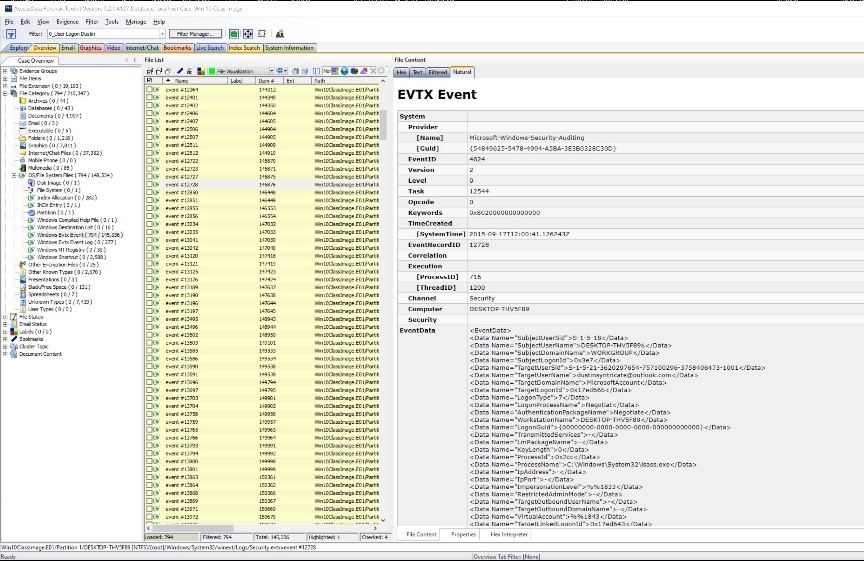864x561 pixels.
Task: Click the uncheck-all icon in File List toolbar
Action: (159, 71)
